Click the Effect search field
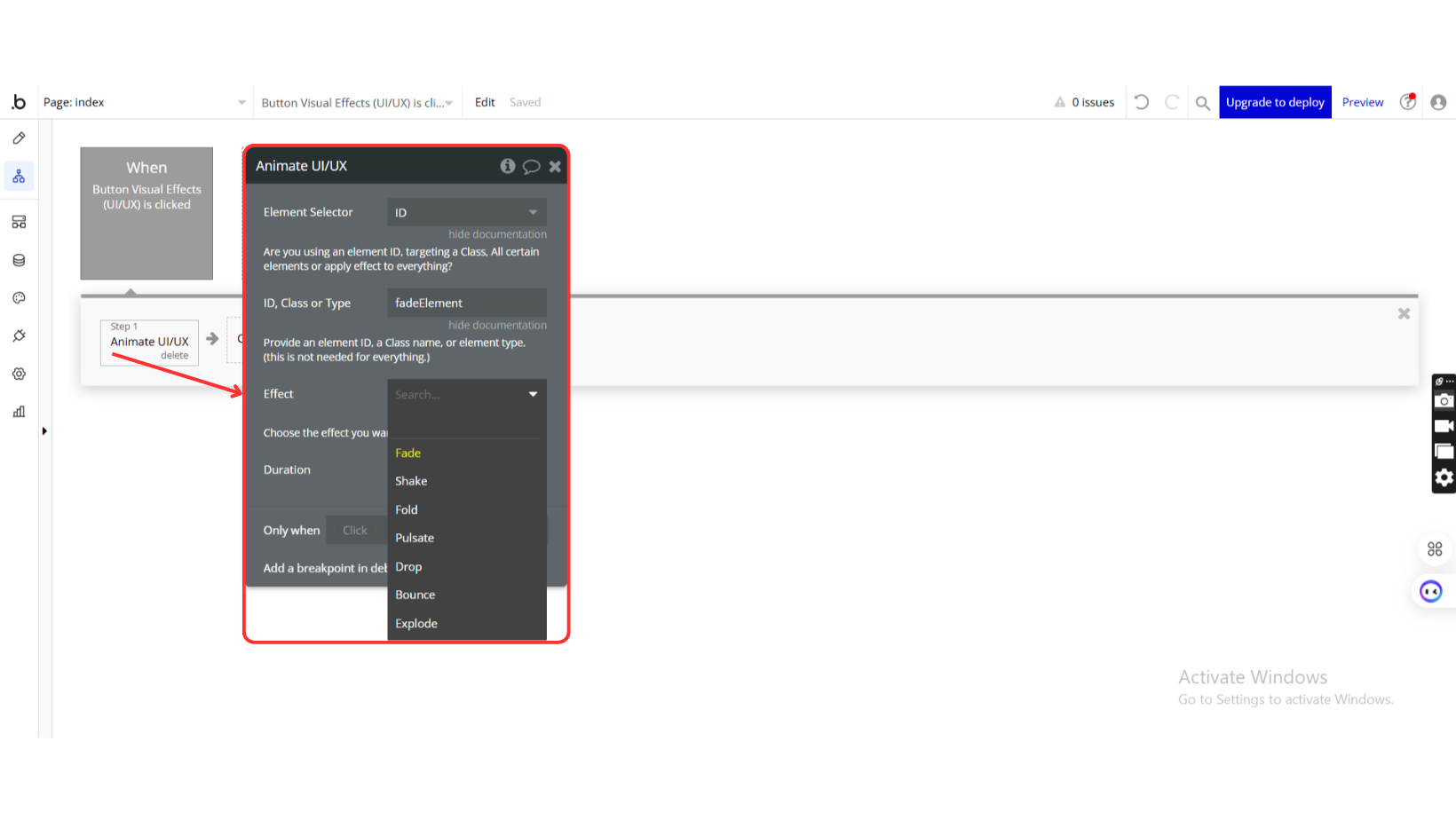The image size is (1456, 820). pyautogui.click(x=457, y=395)
